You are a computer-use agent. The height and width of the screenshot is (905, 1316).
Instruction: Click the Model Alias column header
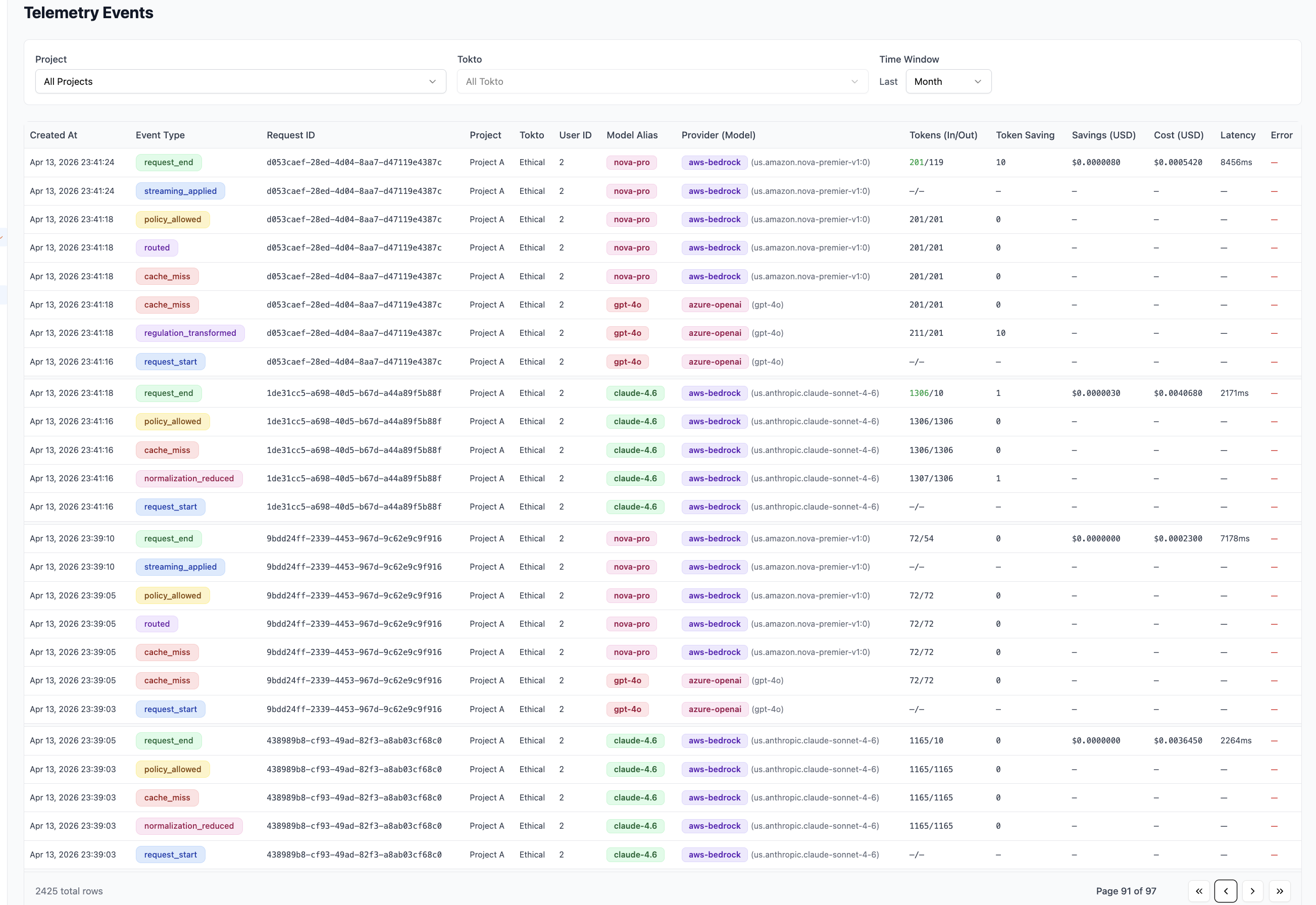point(632,135)
